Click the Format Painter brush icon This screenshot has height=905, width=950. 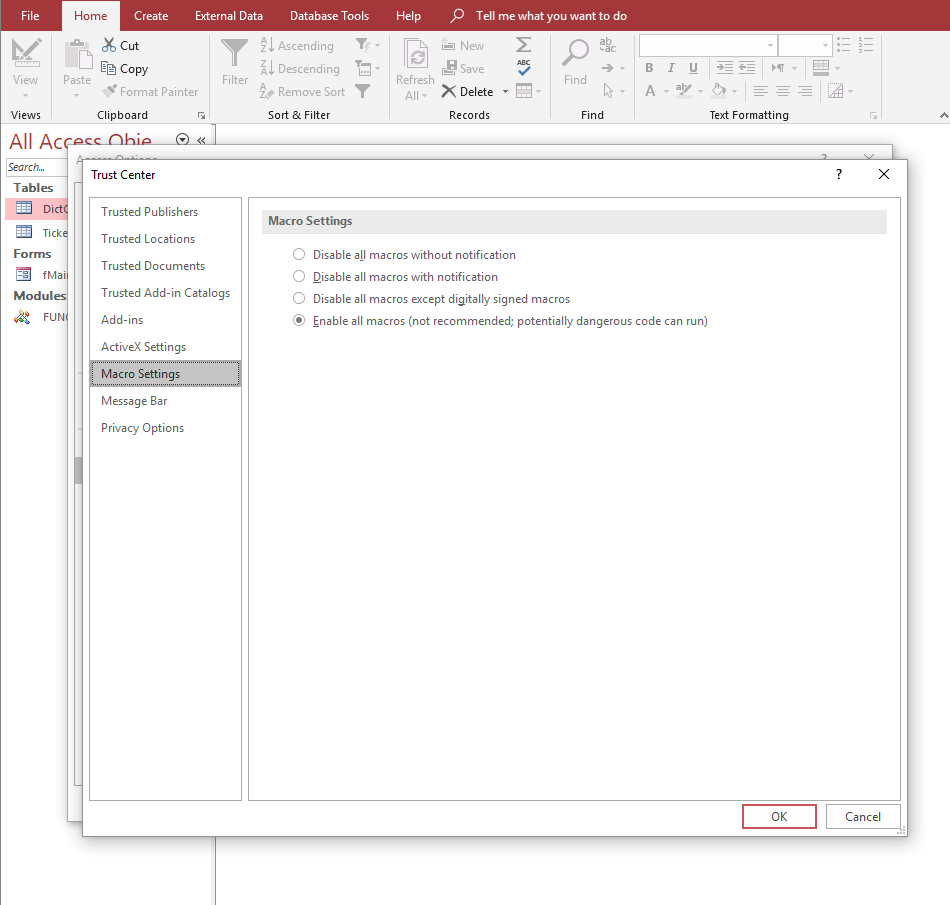click(x=110, y=91)
